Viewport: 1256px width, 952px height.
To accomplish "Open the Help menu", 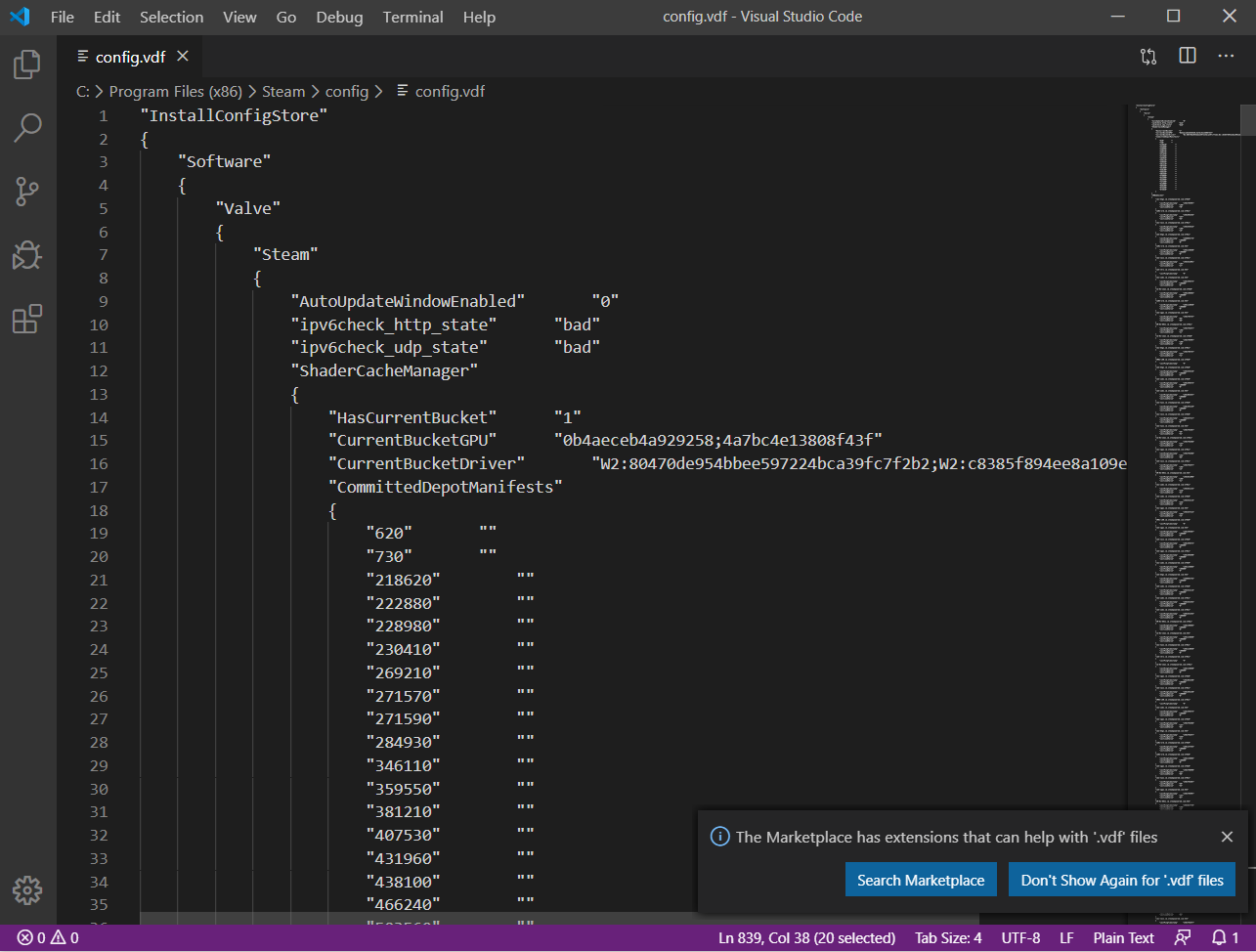I will [x=479, y=17].
